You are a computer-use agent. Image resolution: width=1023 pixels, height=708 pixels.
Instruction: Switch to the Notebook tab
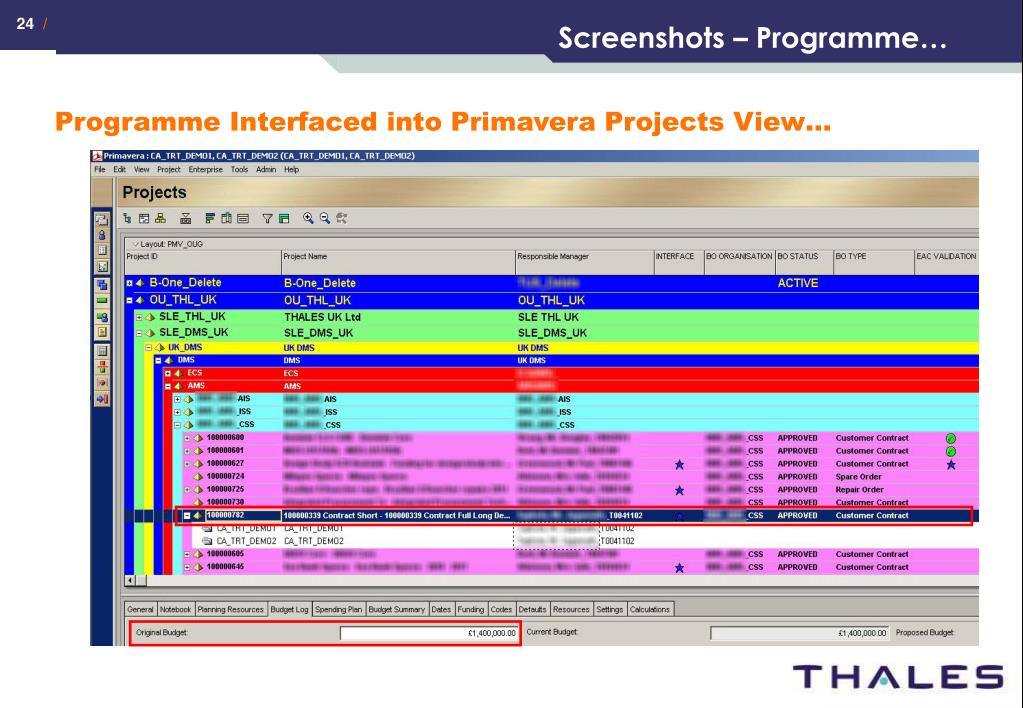176,609
